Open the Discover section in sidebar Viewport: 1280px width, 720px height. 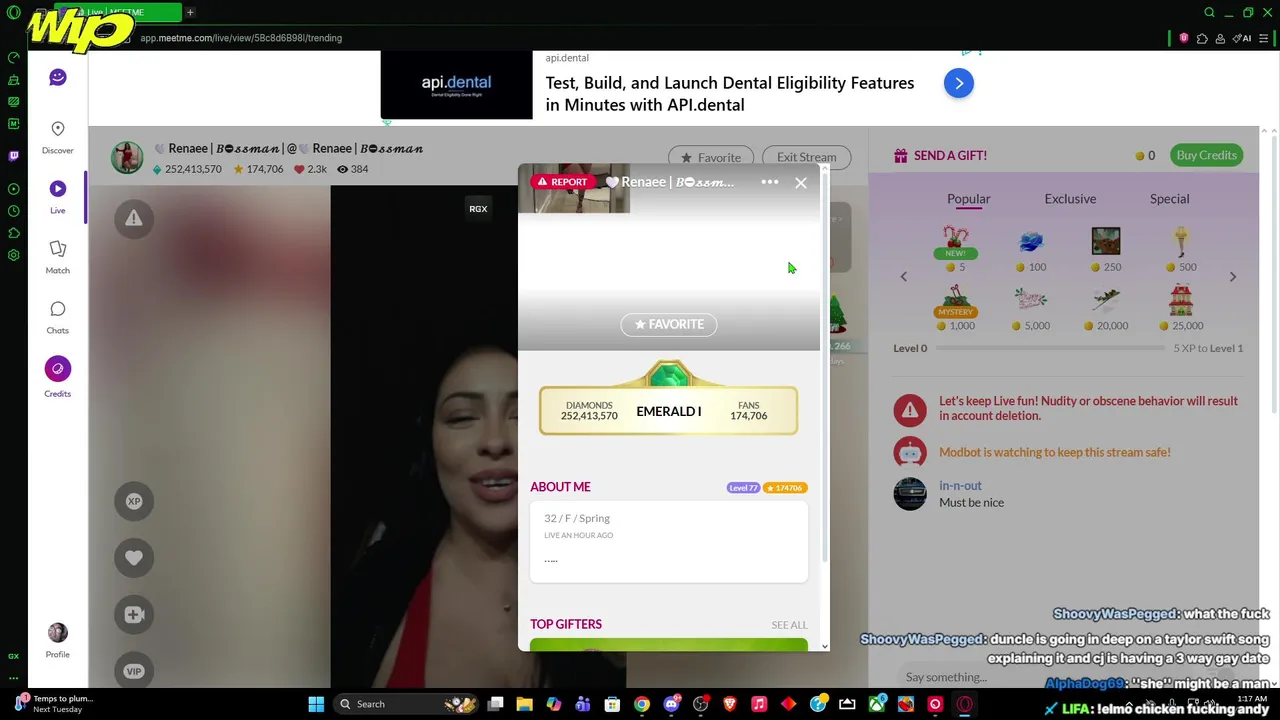click(x=57, y=137)
